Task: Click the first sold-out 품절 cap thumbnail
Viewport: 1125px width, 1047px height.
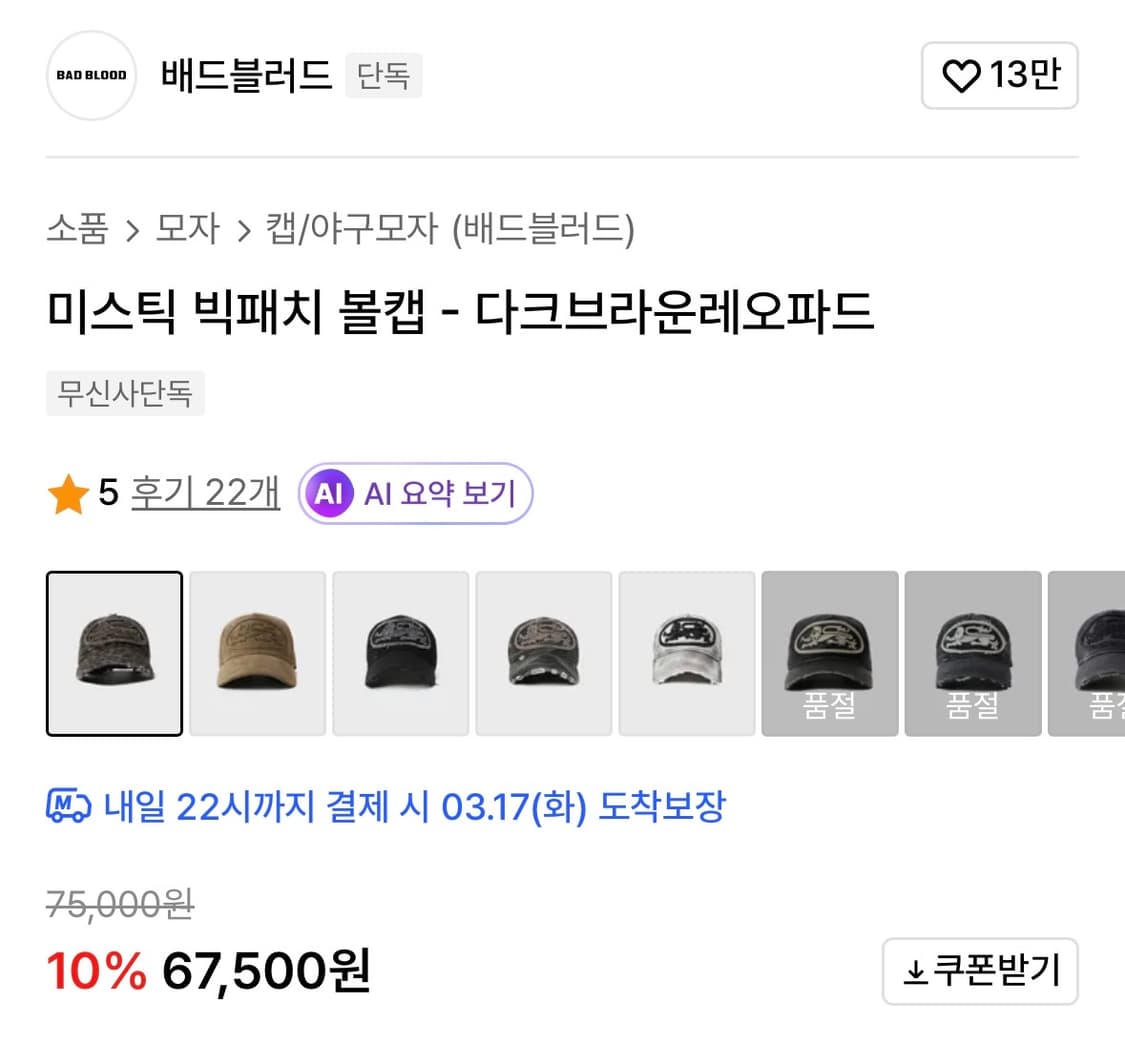Action: [x=829, y=652]
